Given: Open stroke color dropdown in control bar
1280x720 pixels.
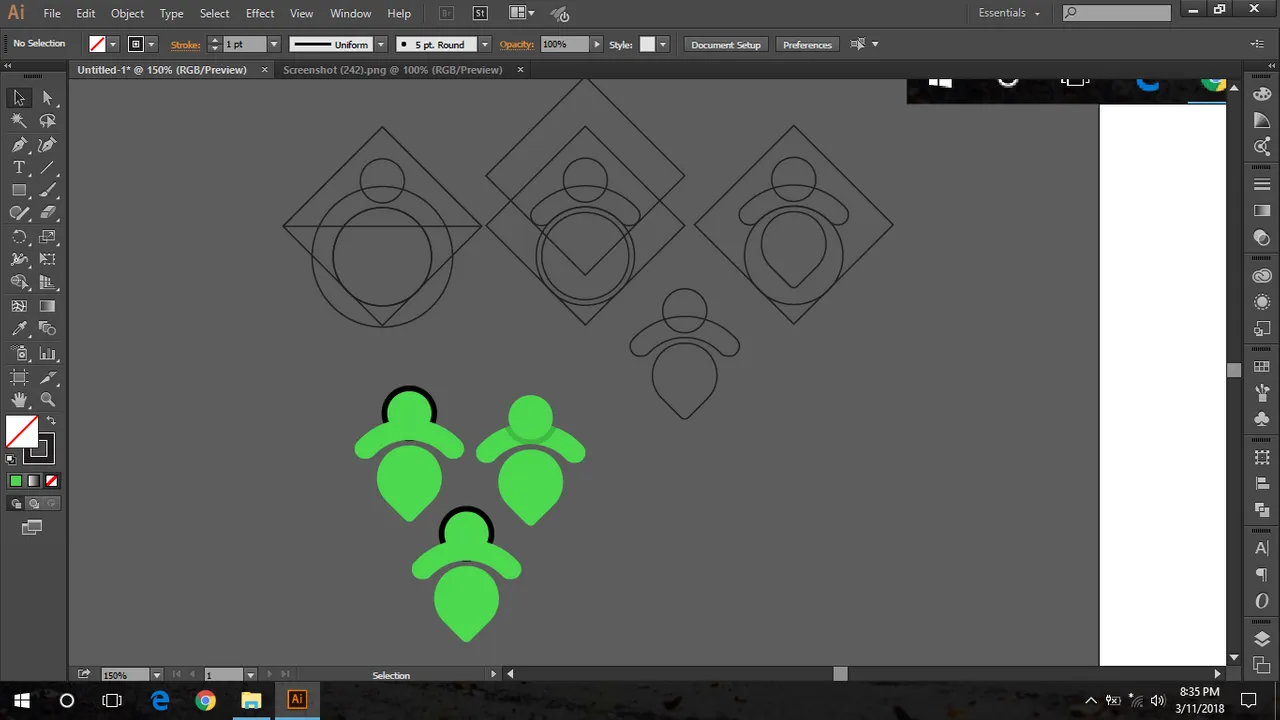Looking at the screenshot, I should coord(151,44).
